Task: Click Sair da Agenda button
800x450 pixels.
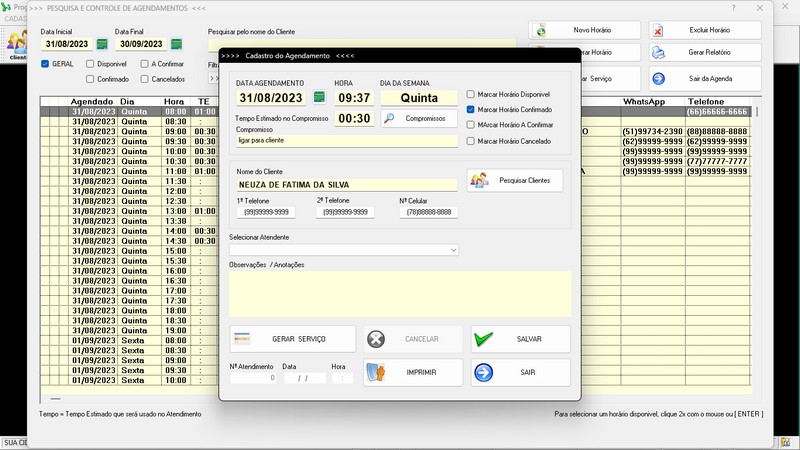Action: pos(705,79)
